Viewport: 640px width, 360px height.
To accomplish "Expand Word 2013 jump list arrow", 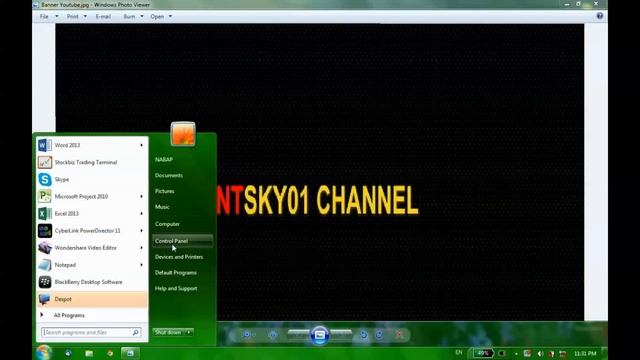I will pos(142,145).
